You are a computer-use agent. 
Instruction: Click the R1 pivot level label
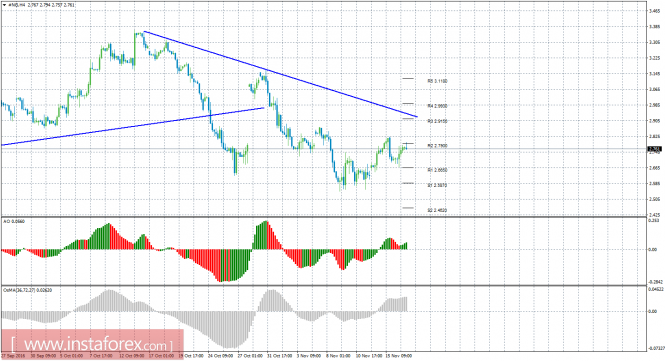pos(437,170)
